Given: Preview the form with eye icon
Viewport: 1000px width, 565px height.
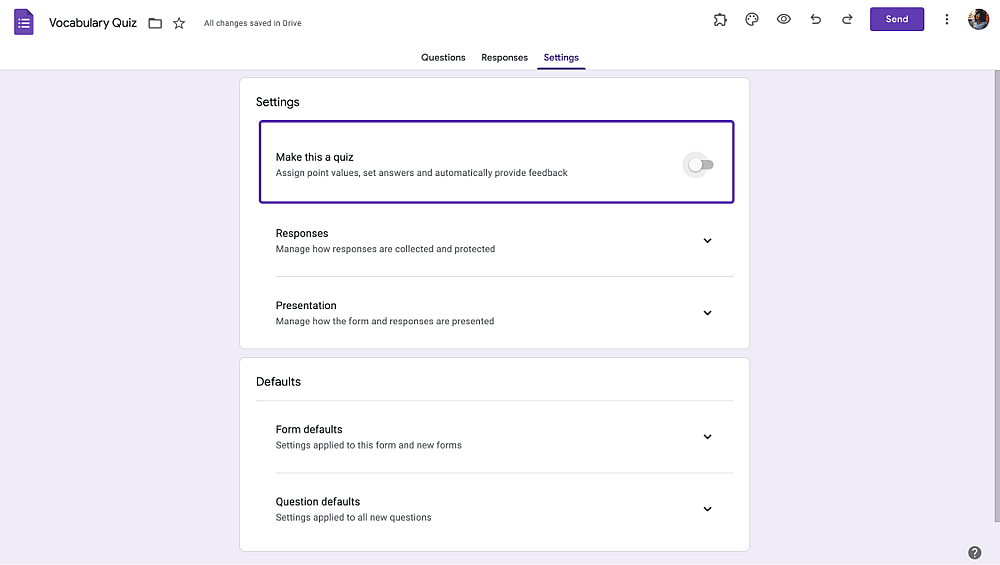Looking at the screenshot, I should [x=784, y=19].
